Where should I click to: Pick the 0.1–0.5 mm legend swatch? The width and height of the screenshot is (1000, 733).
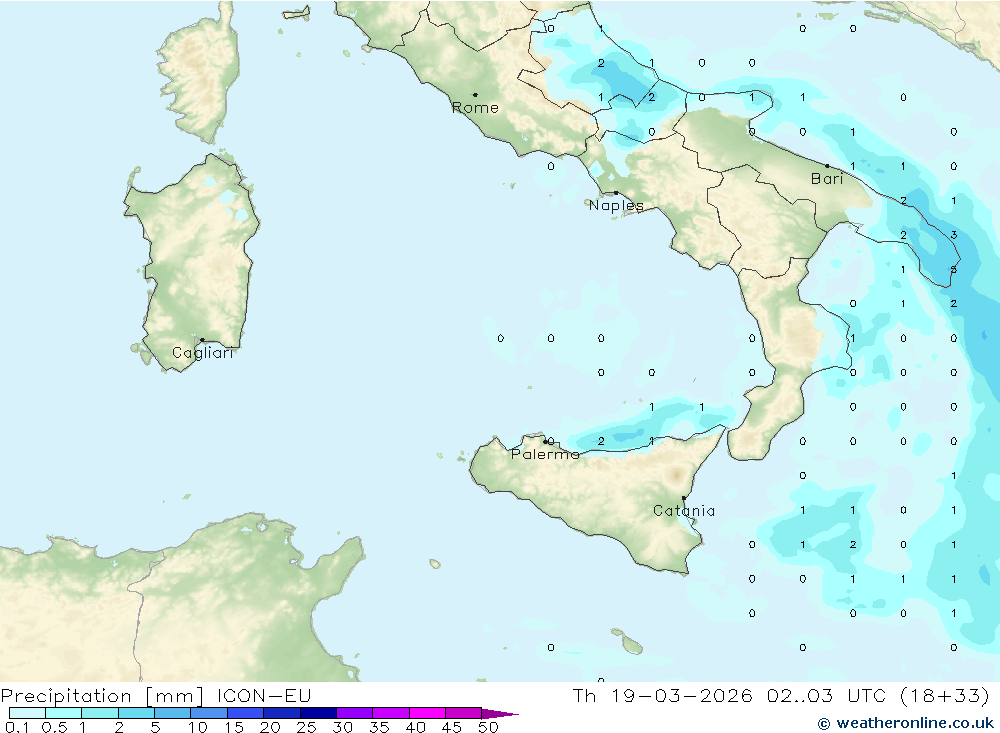(27, 713)
